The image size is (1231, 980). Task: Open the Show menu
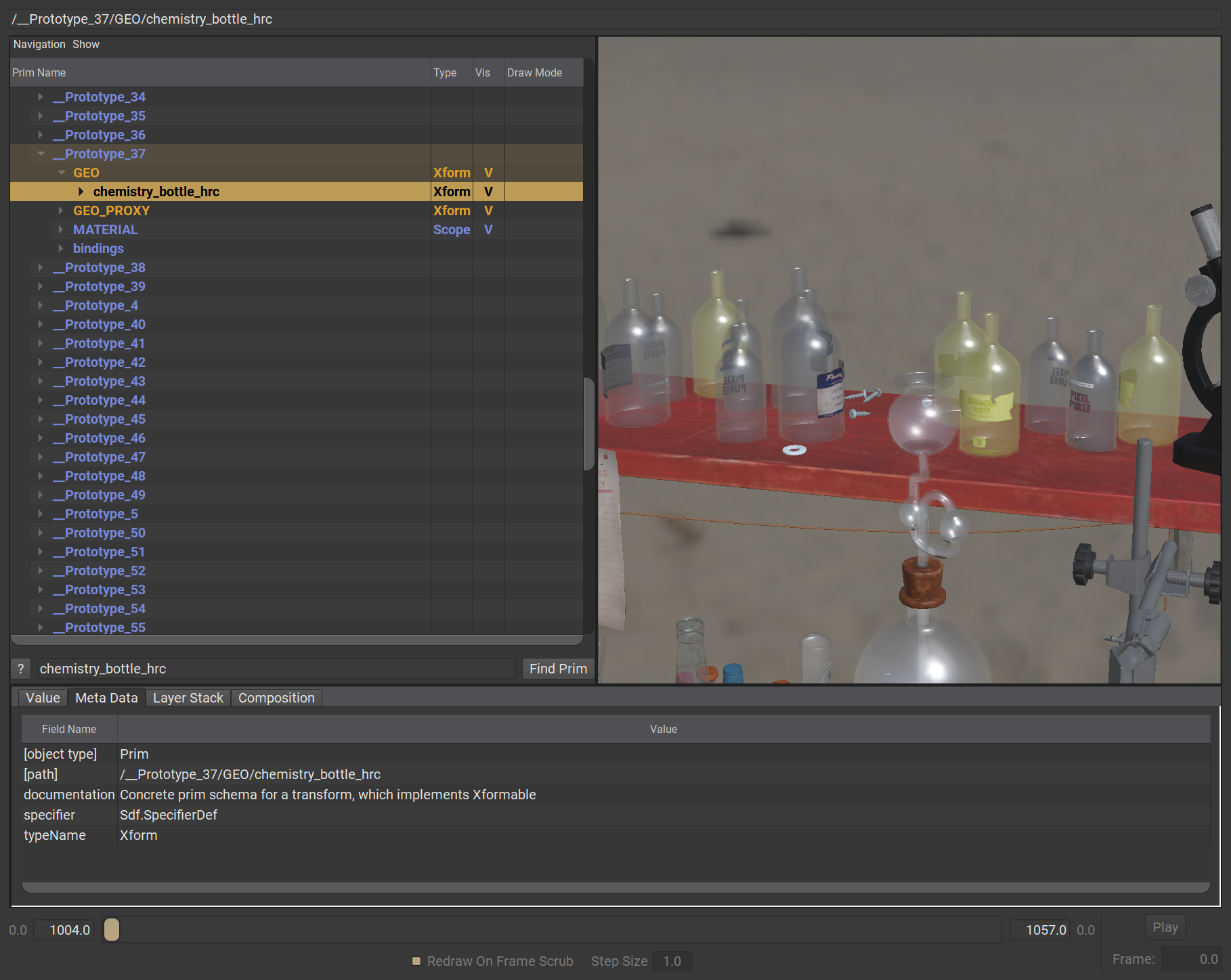tap(86, 45)
